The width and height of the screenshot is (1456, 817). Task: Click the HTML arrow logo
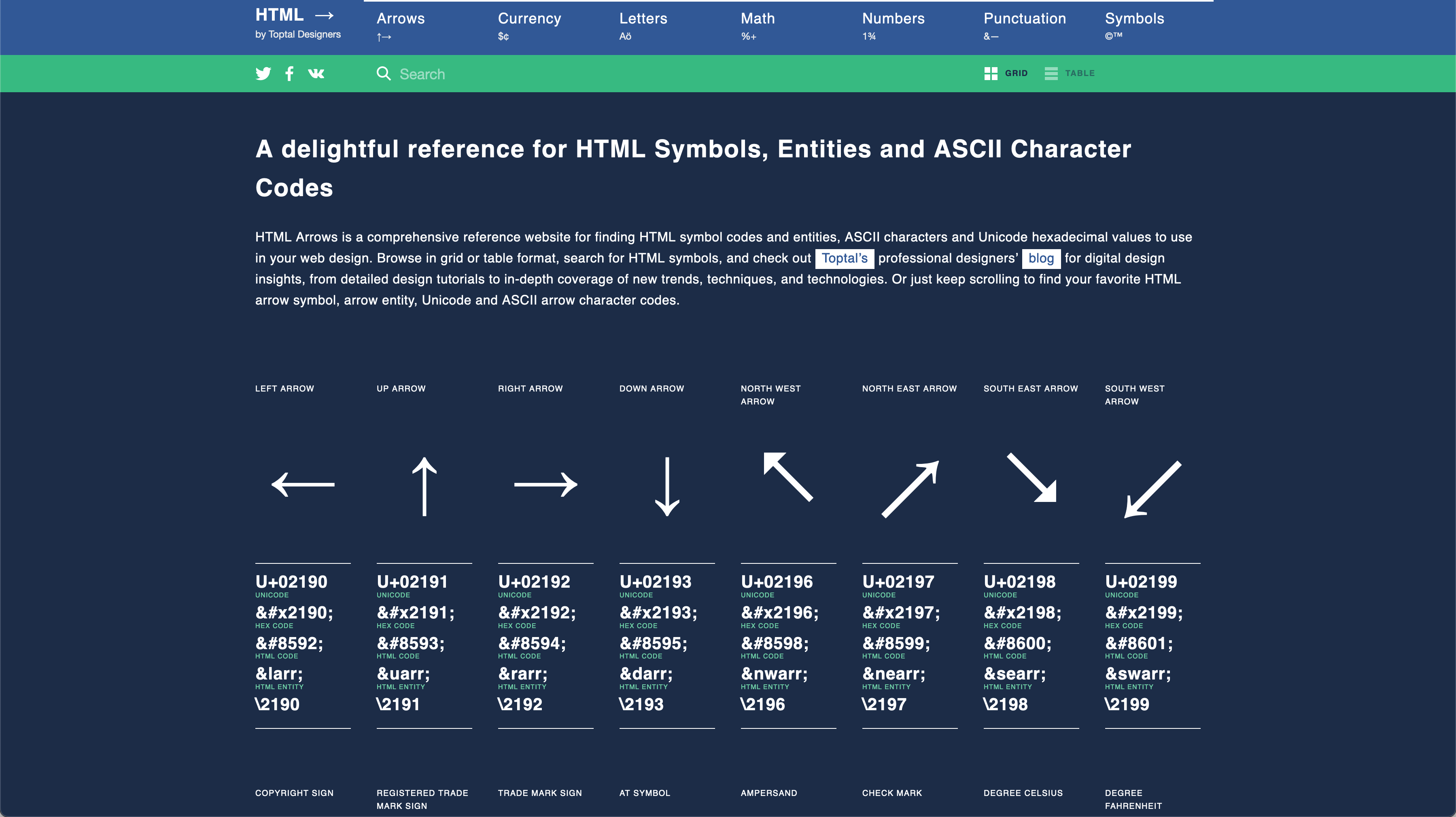[295, 15]
